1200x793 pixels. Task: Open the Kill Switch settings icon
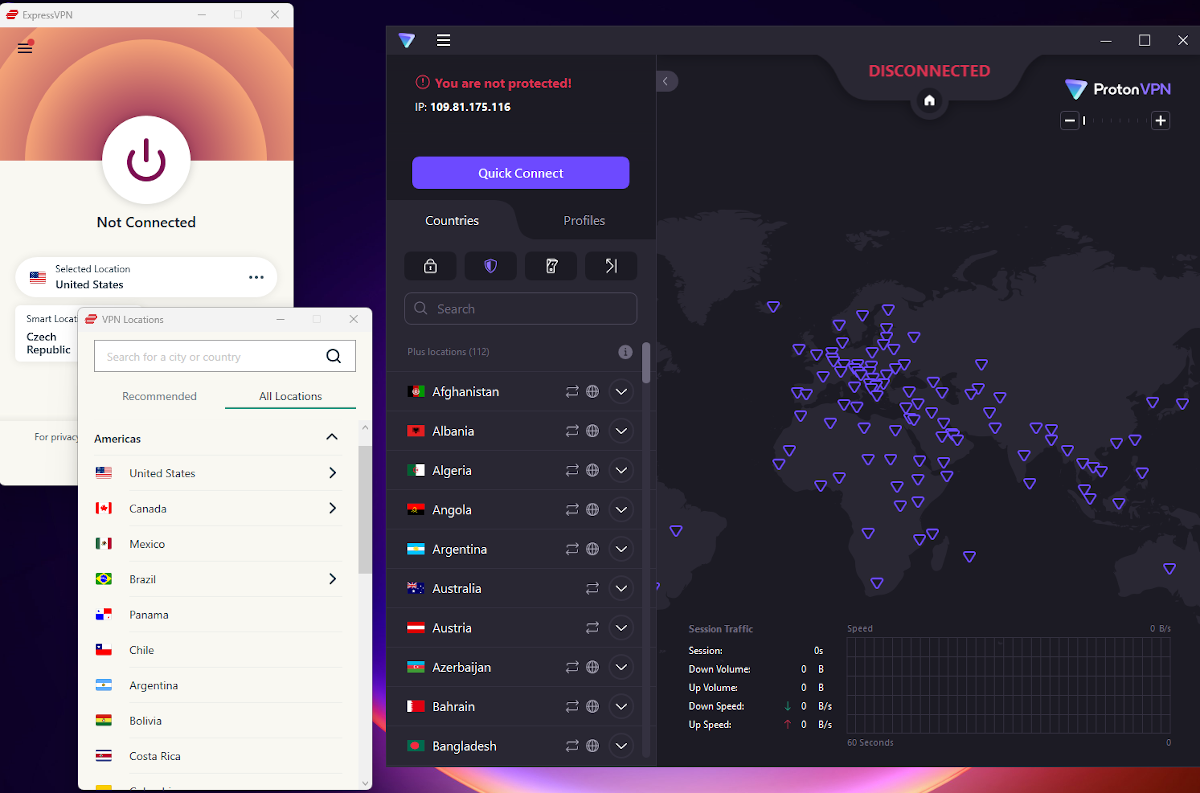pos(551,266)
